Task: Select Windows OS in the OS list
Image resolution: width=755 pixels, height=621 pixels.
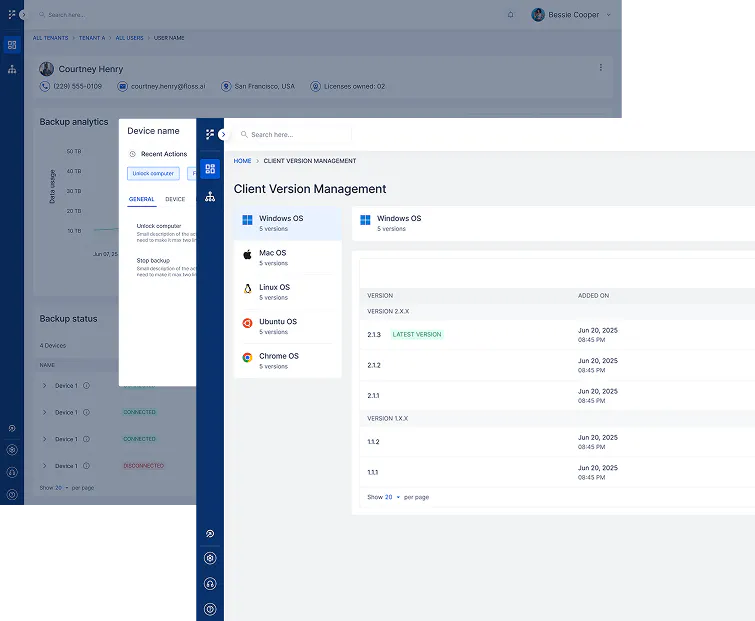Action: (x=287, y=223)
